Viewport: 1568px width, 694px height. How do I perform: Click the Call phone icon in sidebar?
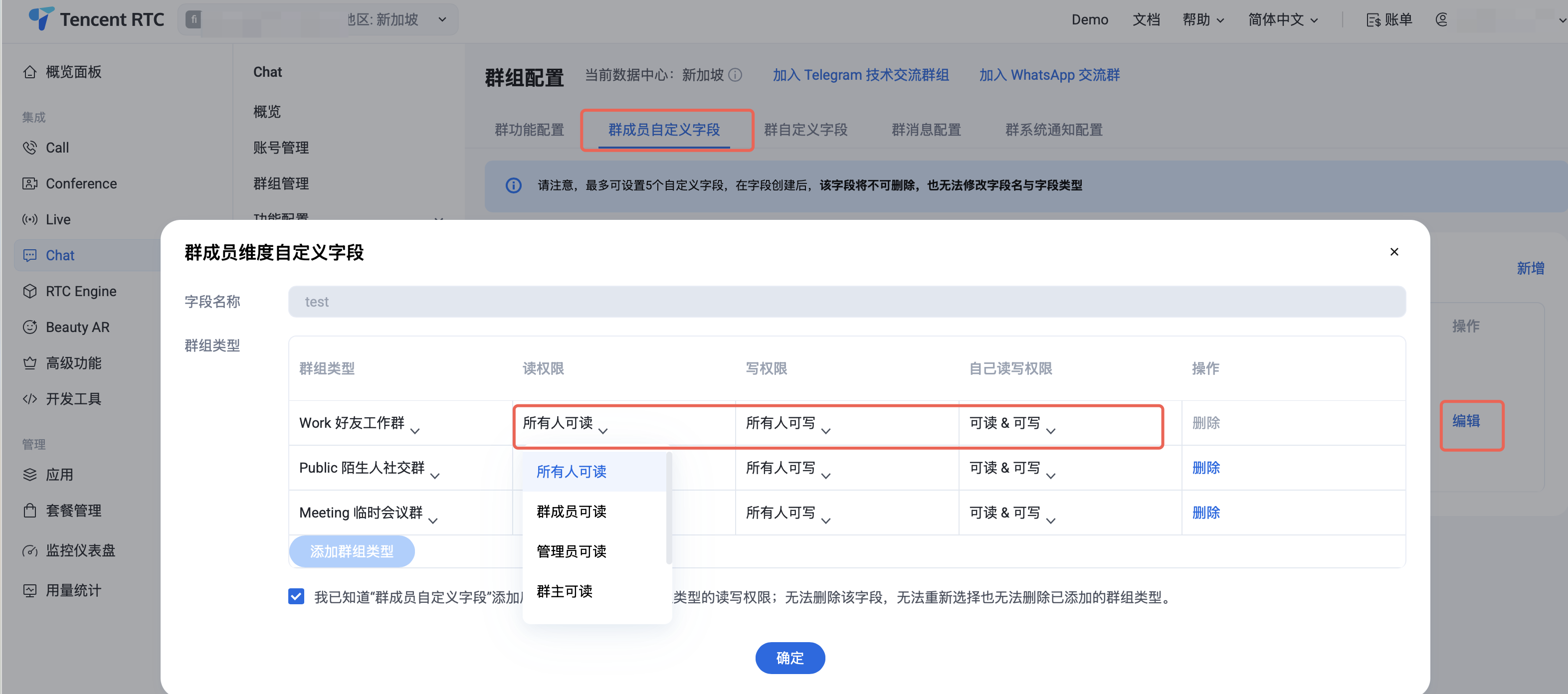click(x=30, y=148)
